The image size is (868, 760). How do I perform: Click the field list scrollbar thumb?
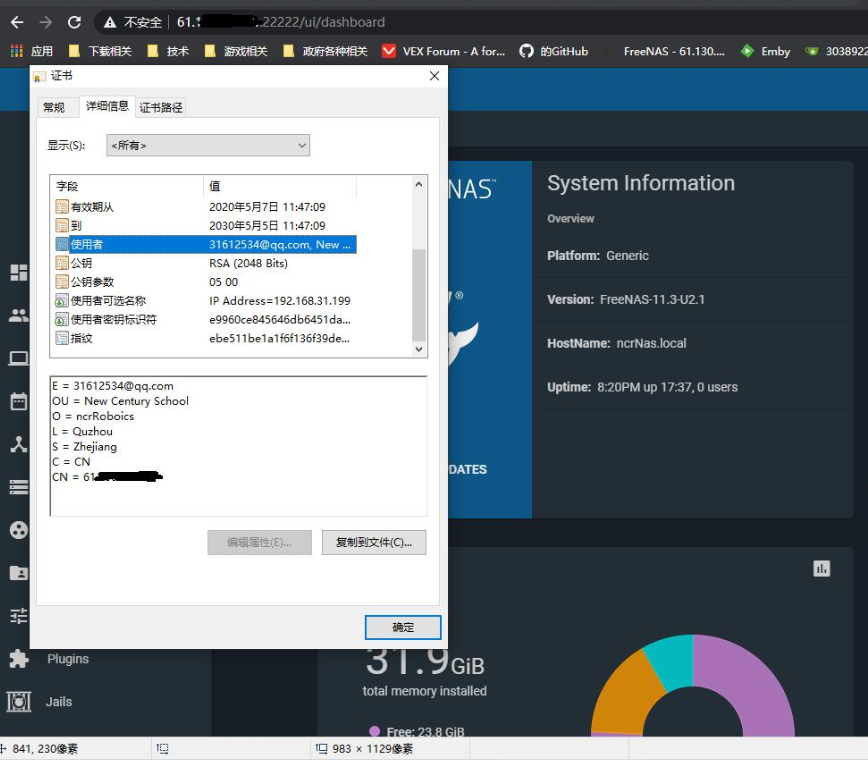(419, 294)
